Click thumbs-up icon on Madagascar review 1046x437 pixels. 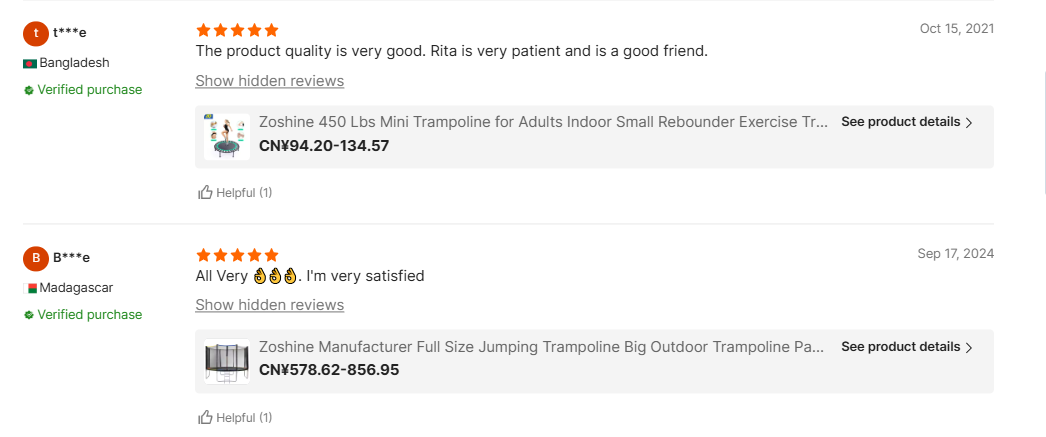pos(205,417)
